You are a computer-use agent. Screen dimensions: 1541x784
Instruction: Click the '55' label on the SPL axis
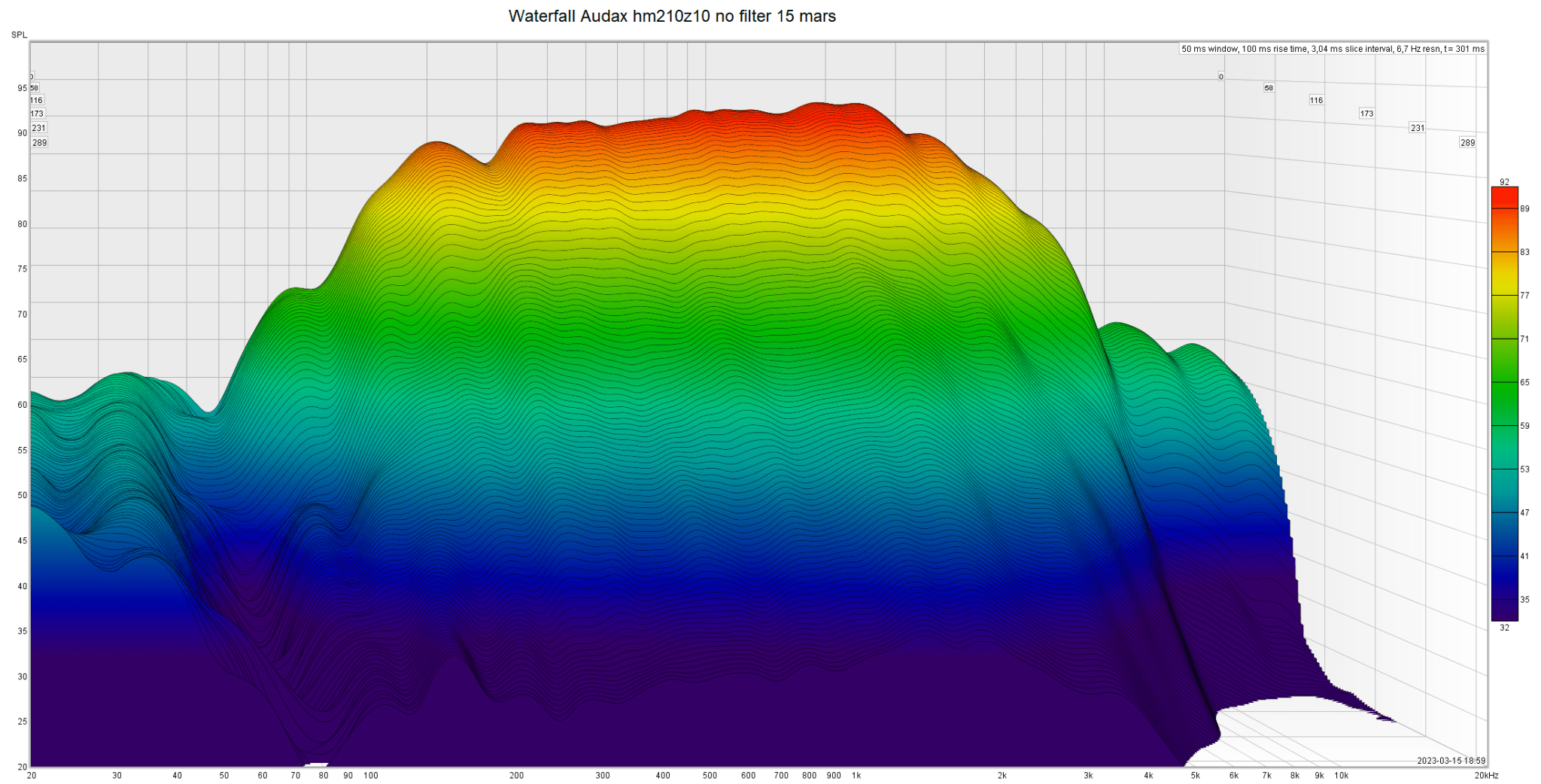click(x=22, y=450)
